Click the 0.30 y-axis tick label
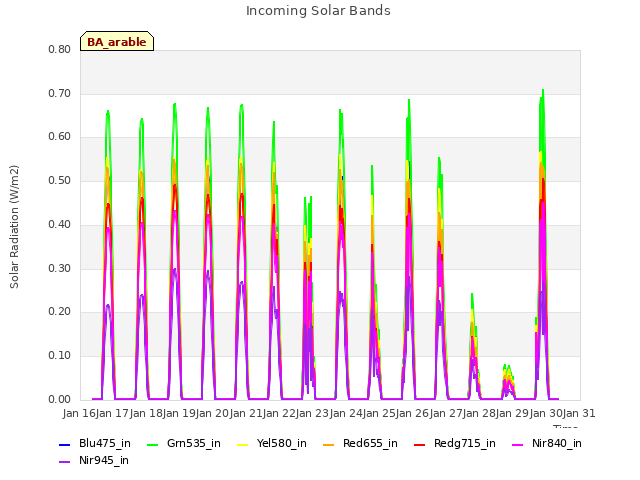This screenshot has height=480, width=640. pos(60,268)
